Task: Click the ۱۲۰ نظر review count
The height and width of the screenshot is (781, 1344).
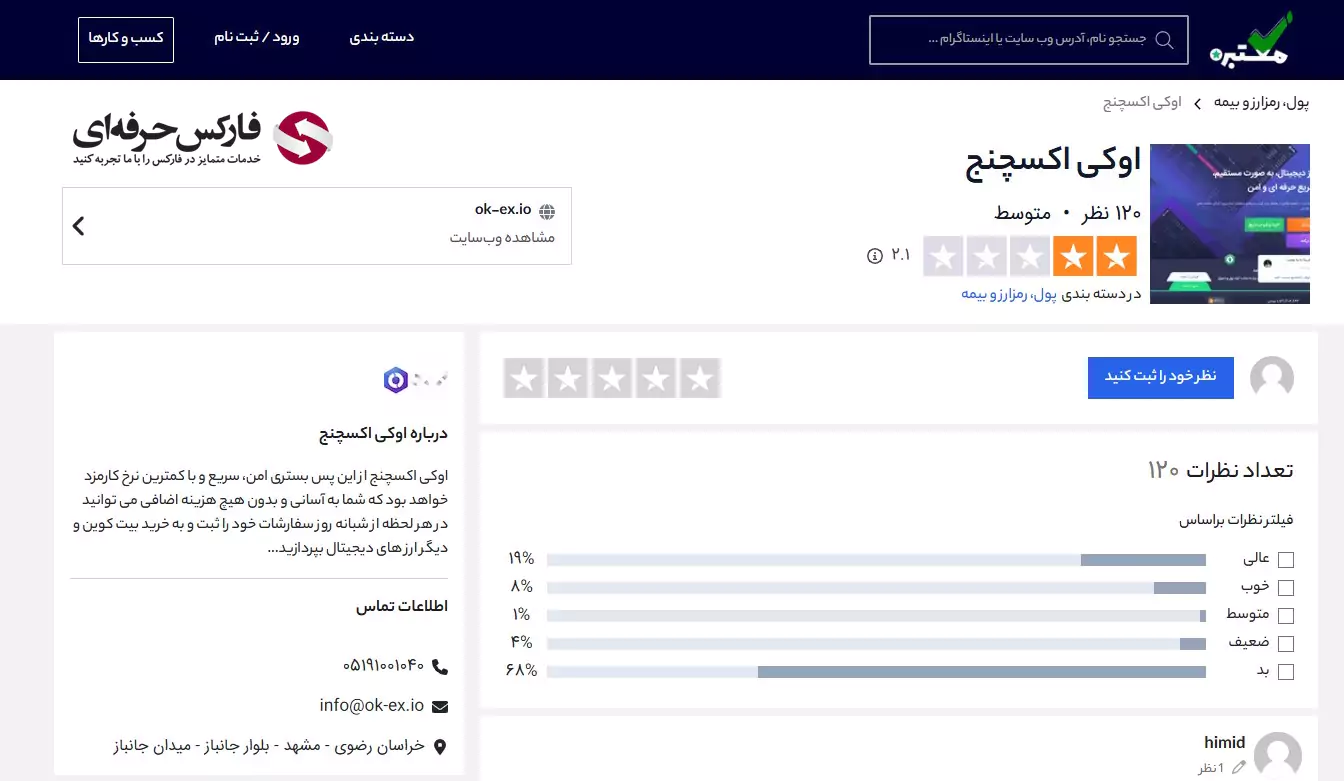Action: (1111, 213)
